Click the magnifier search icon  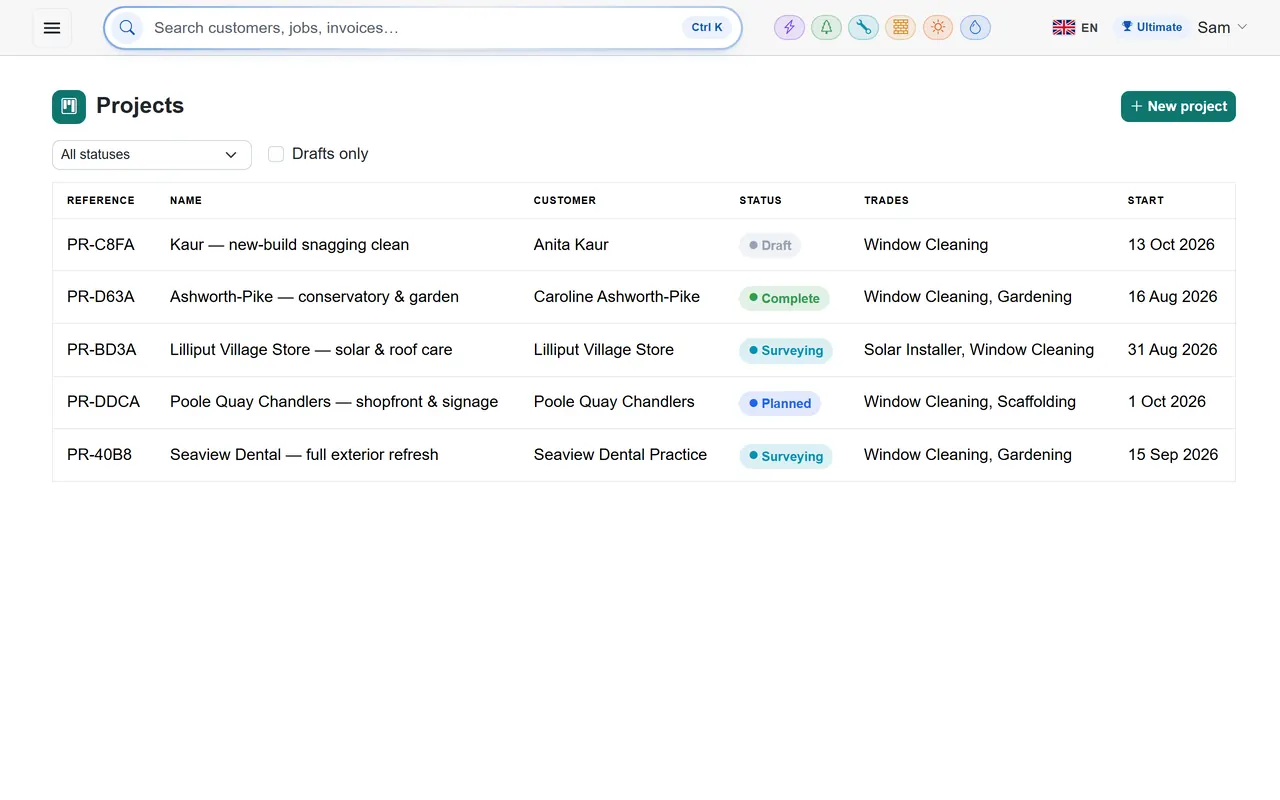pyautogui.click(x=127, y=28)
